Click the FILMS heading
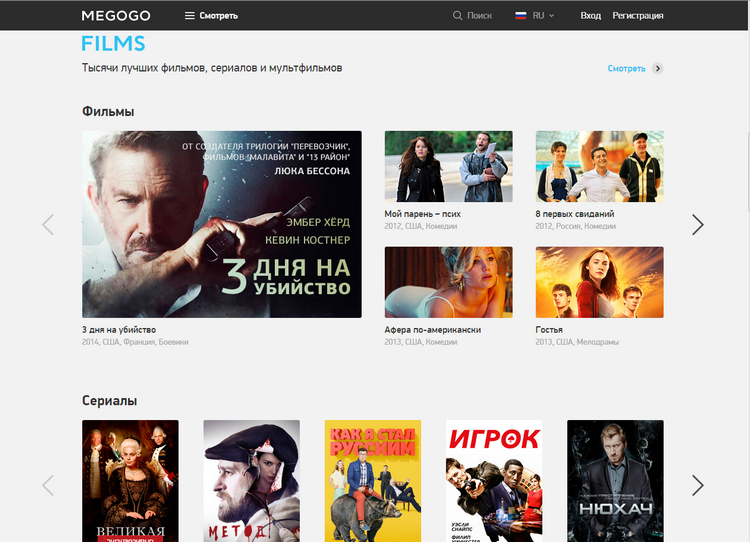 [x=113, y=44]
